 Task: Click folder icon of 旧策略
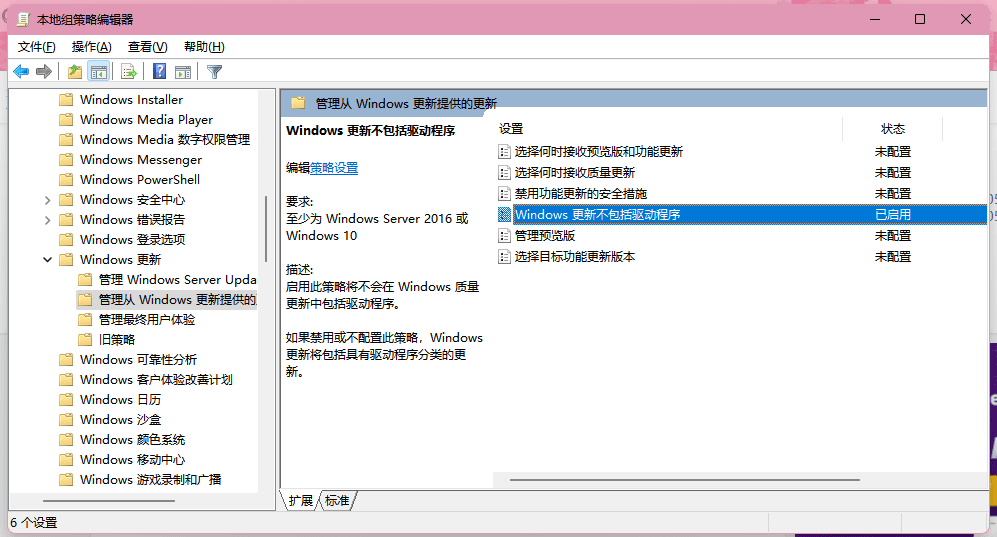click(x=85, y=340)
